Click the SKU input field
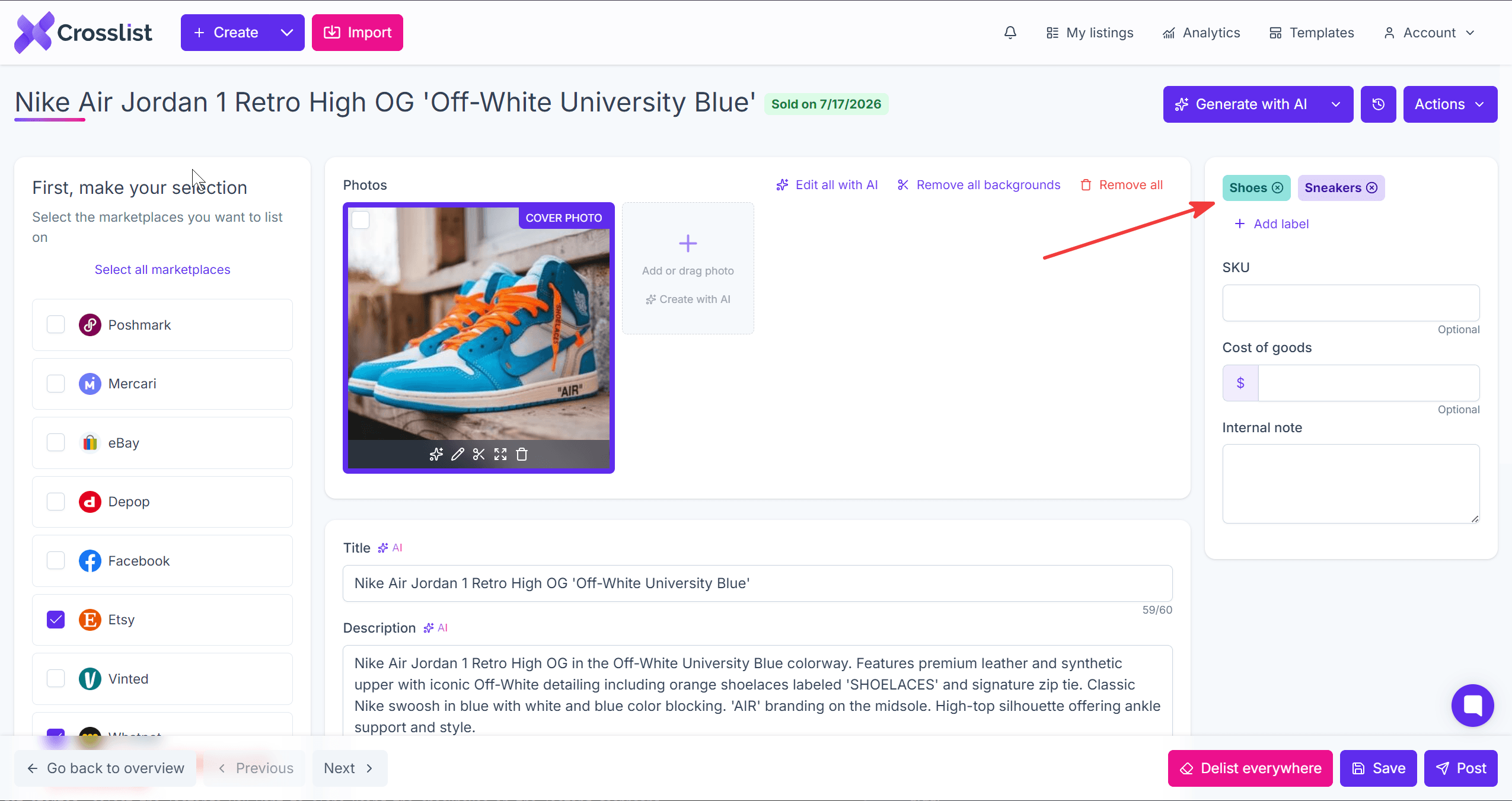 (x=1351, y=303)
